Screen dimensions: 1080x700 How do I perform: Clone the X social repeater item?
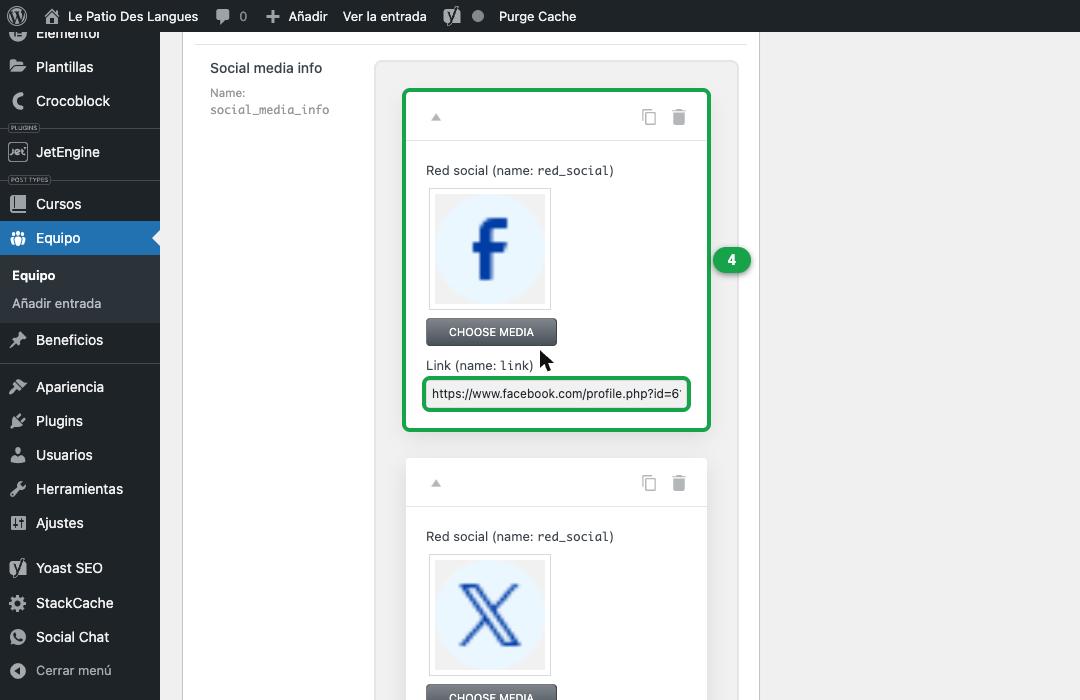649,483
